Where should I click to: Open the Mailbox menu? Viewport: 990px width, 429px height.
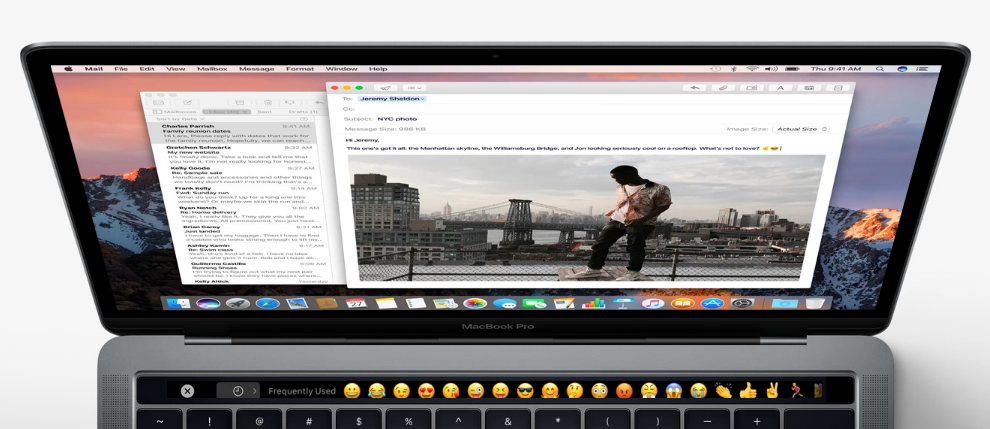coord(212,69)
